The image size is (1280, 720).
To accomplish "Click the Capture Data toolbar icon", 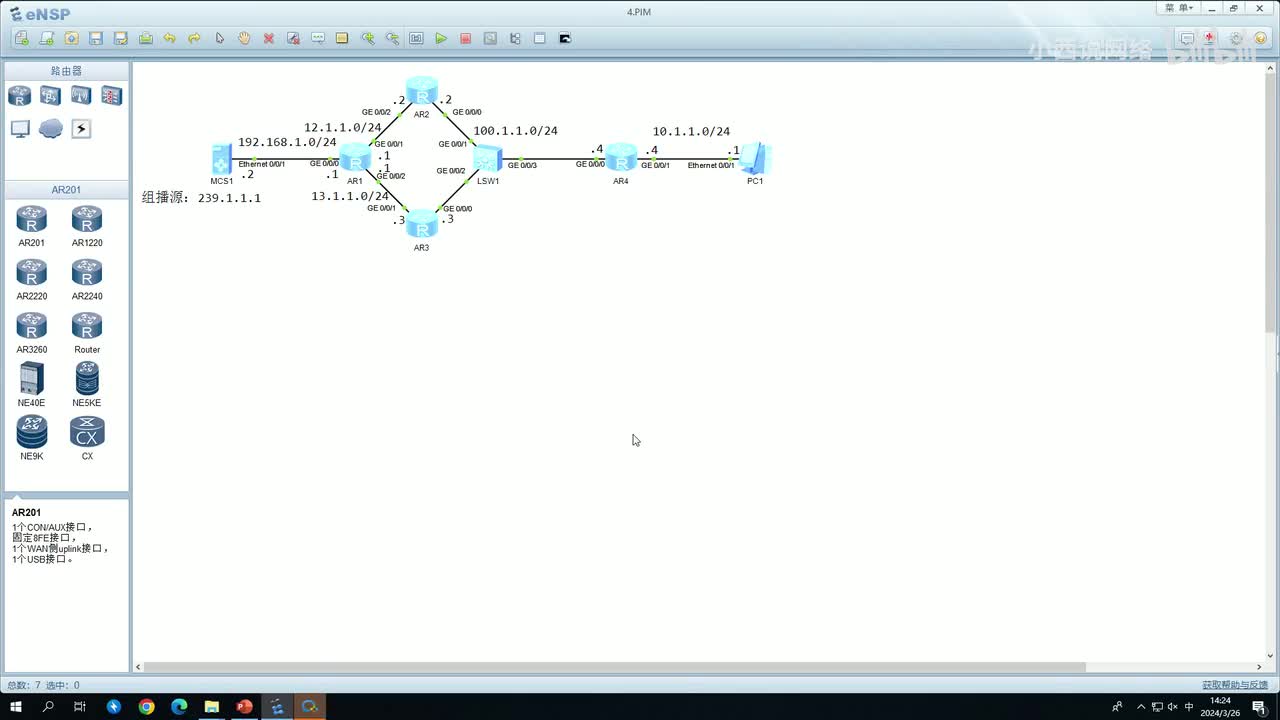I will coord(490,38).
